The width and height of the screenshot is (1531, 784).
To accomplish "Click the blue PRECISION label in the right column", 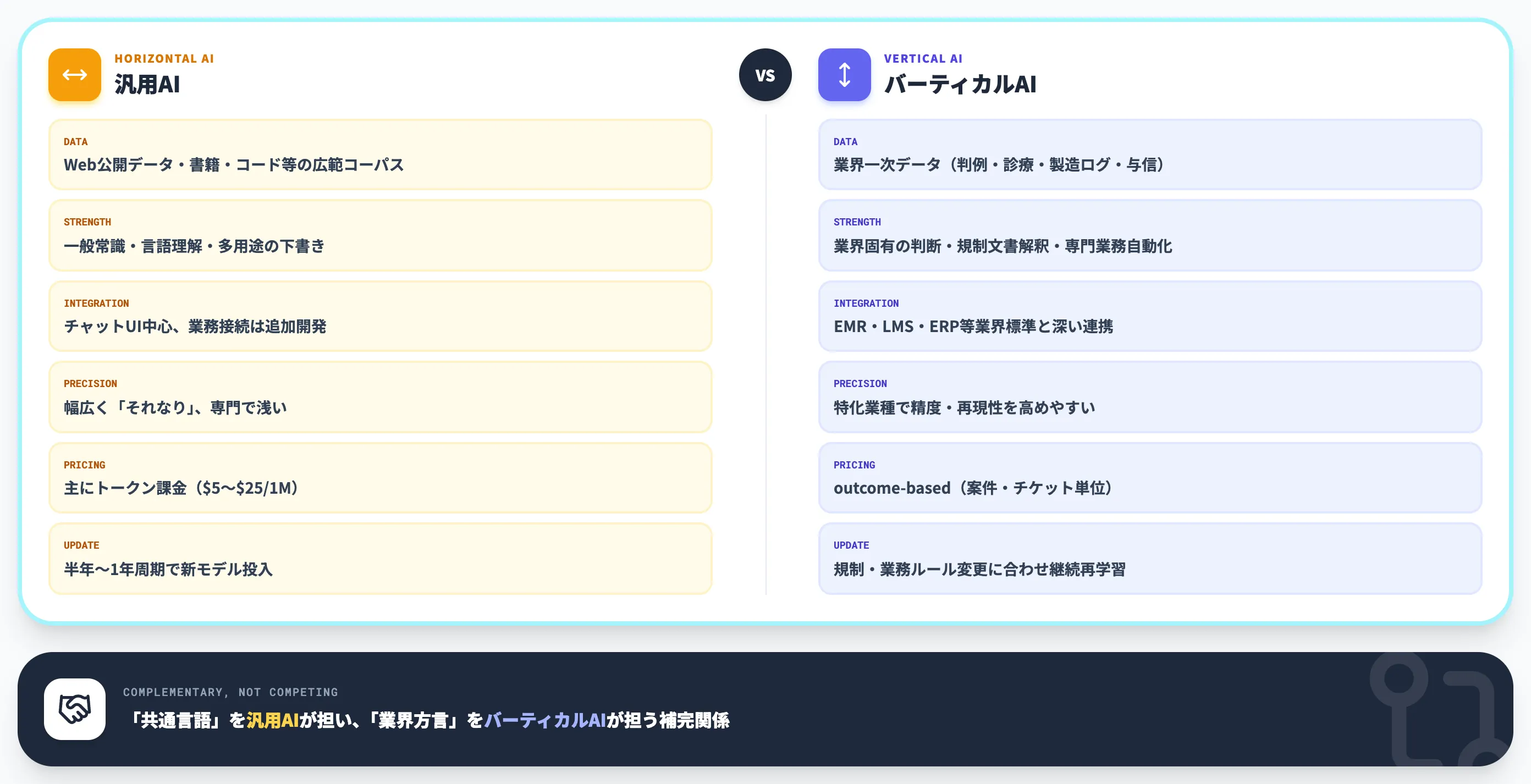I will [860, 383].
